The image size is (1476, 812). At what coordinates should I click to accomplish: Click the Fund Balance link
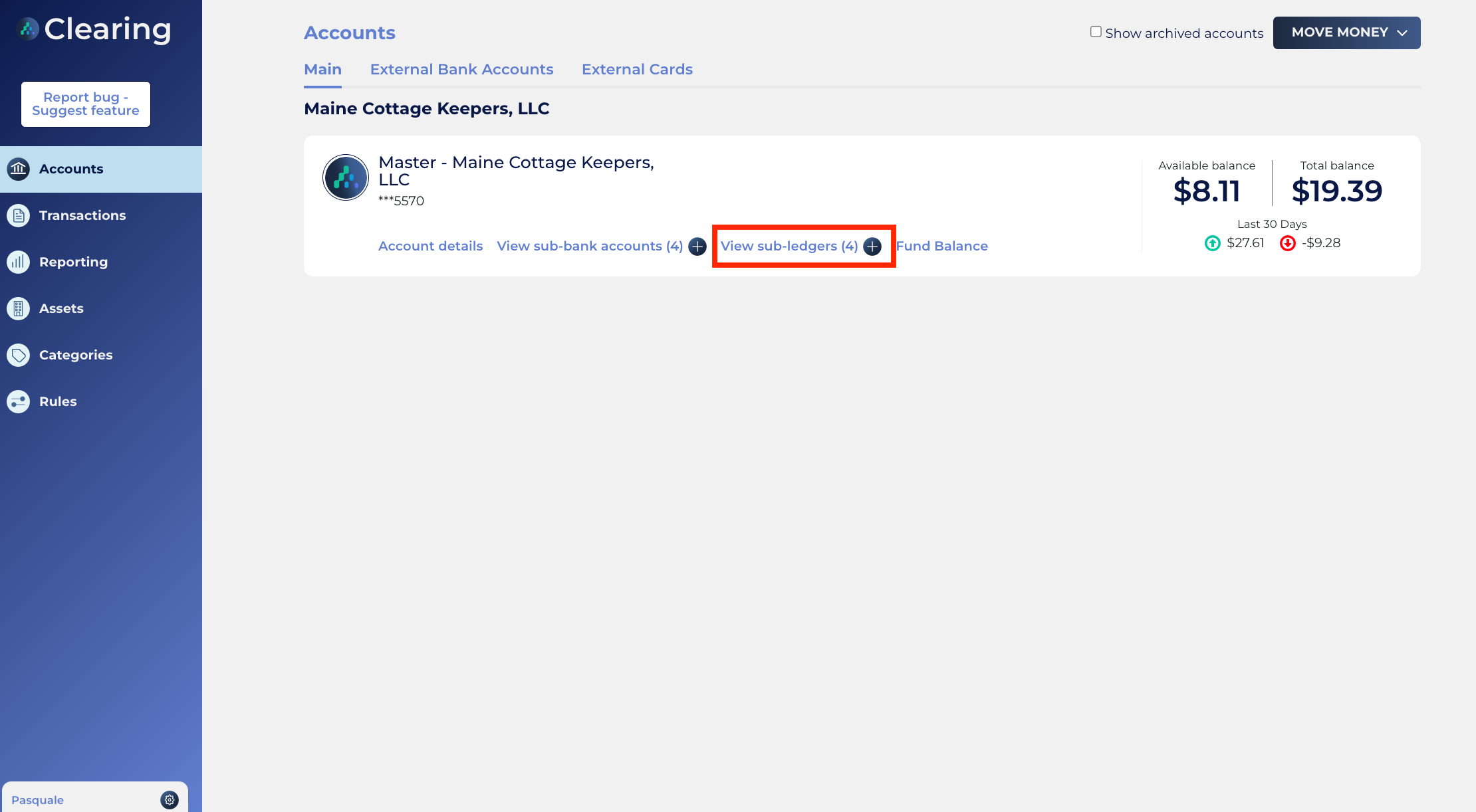[942, 246]
